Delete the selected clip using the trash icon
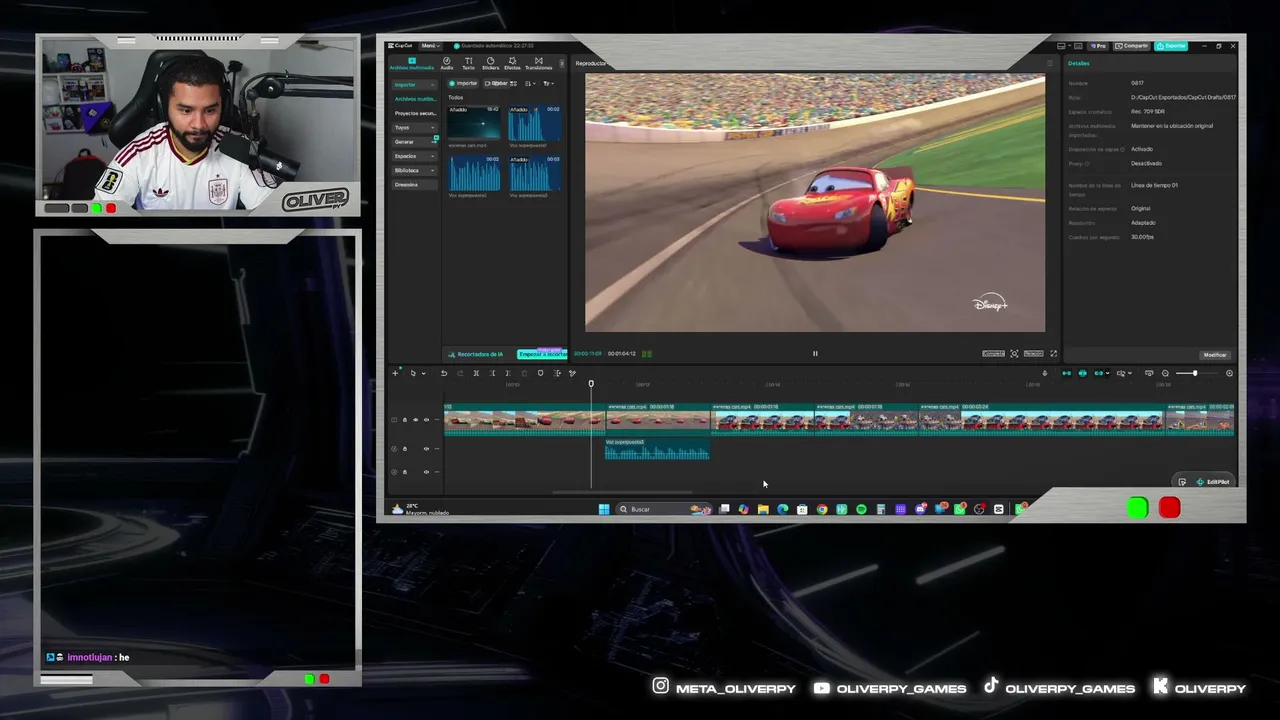Image resolution: width=1280 pixels, height=720 pixels. (524, 373)
